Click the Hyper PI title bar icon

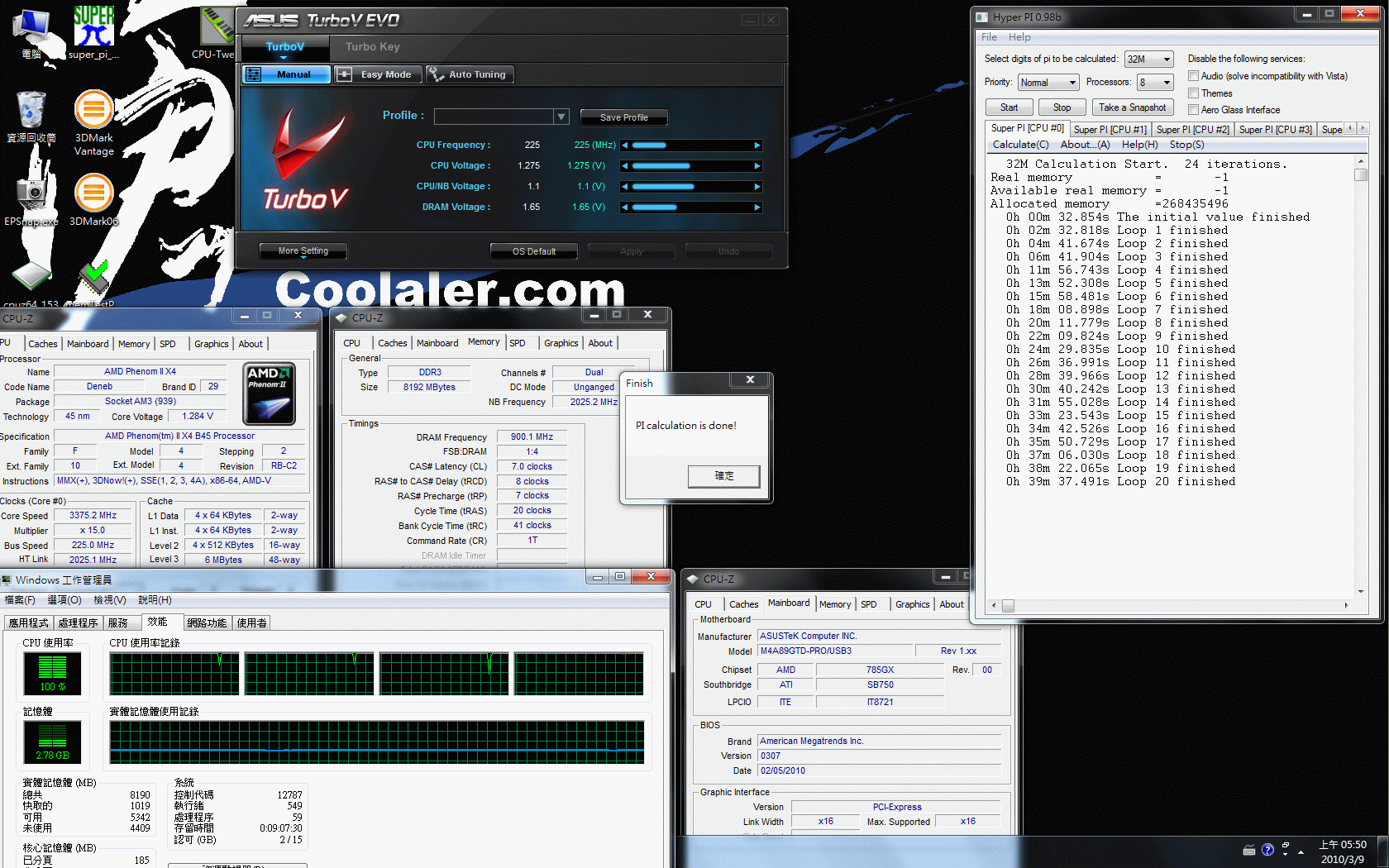(982, 17)
